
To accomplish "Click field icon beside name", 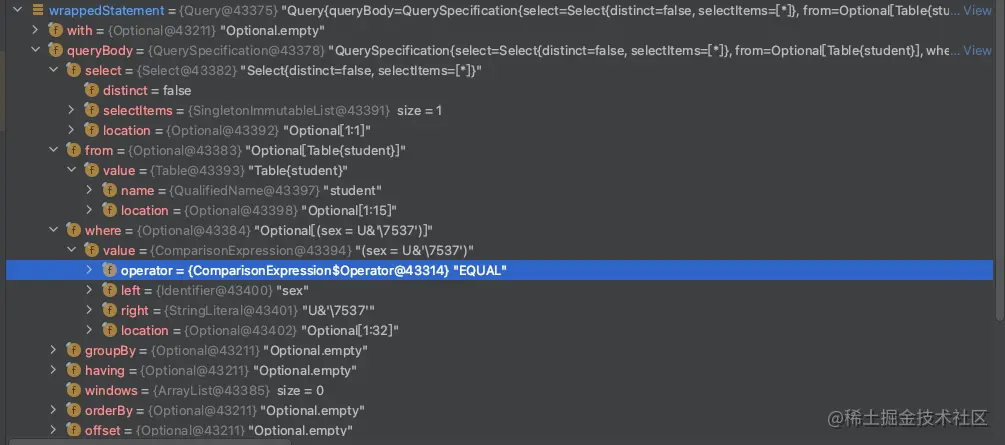I will 110,190.
